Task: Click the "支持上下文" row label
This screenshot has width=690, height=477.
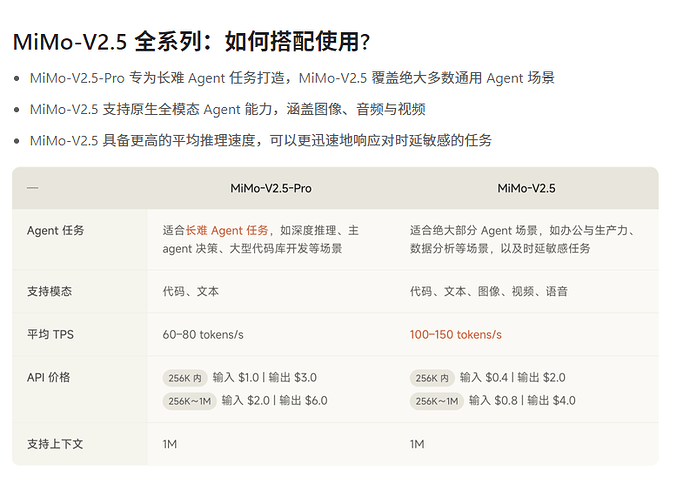Action: point(55,444)
